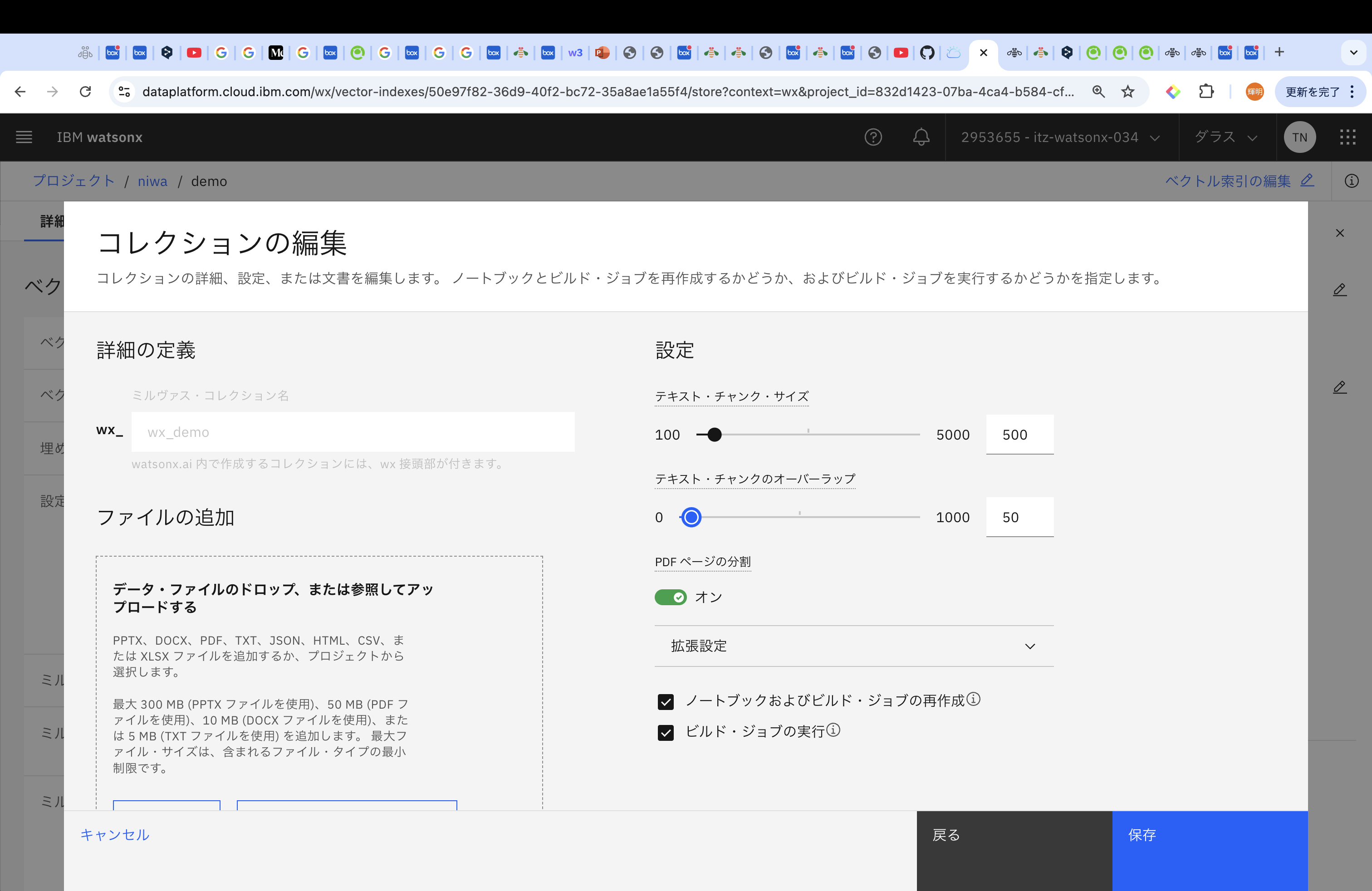1372x891 pixels.
Task: Go to the niwa breadcrumb
Action: (x=152, y=181)
